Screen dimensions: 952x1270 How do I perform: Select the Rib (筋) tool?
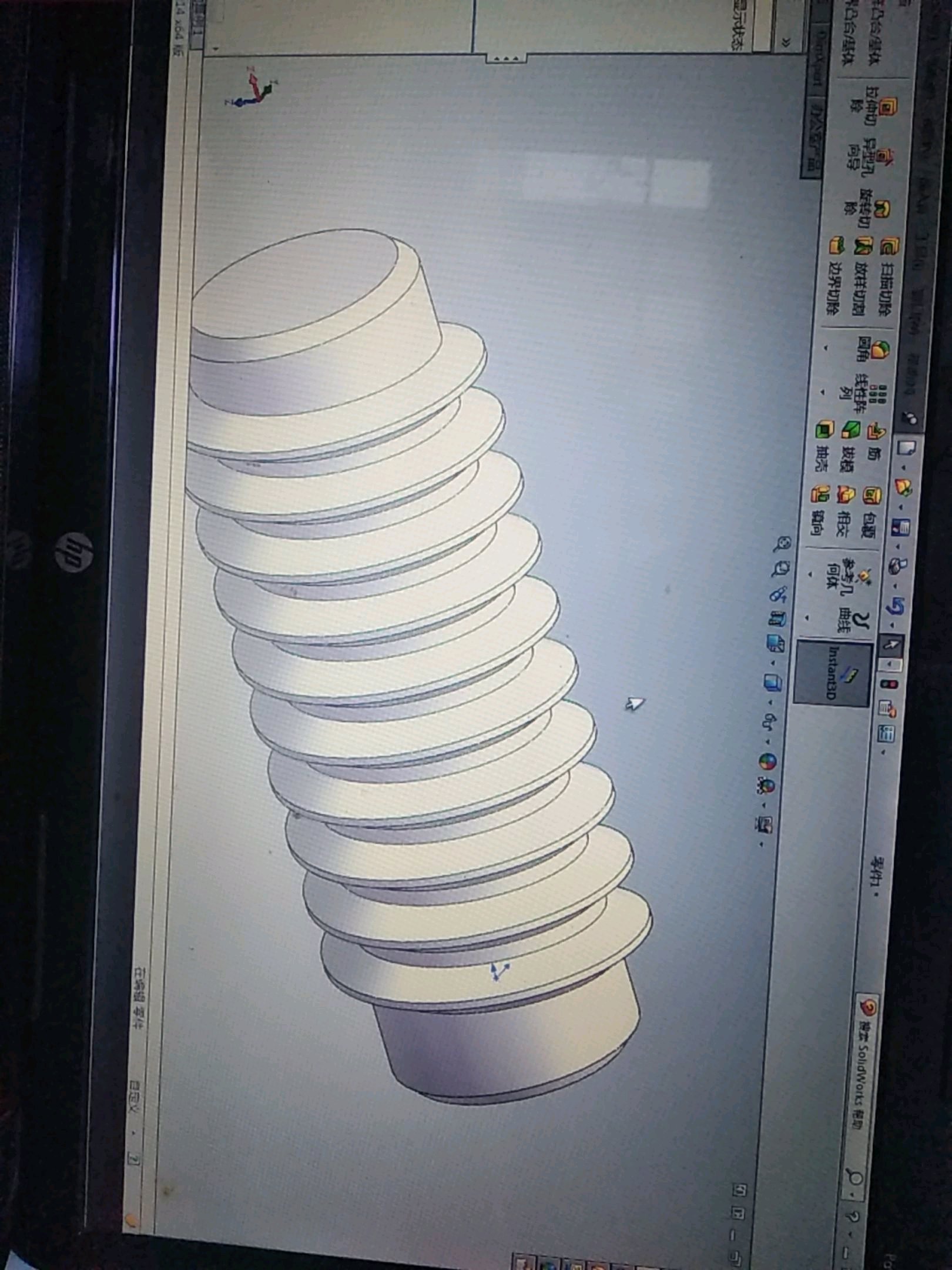point(876,440)
